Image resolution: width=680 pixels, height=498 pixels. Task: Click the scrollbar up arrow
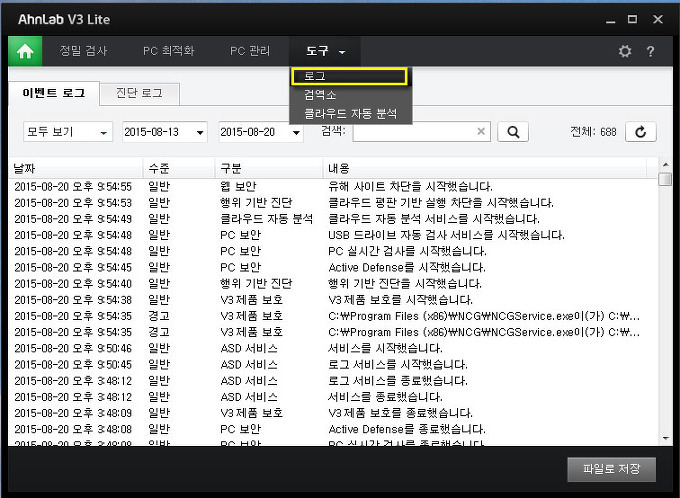coord(665,165)
